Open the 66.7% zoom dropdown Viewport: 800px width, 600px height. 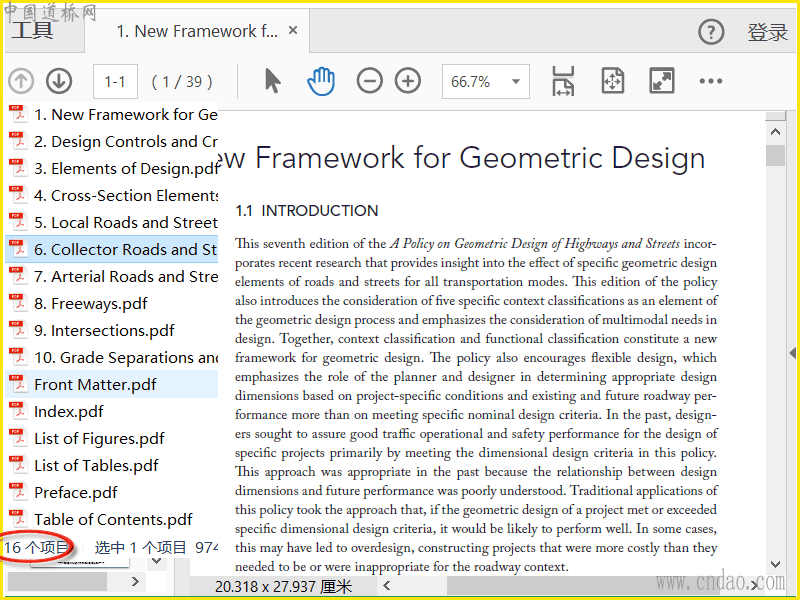[x=485, y=82]
